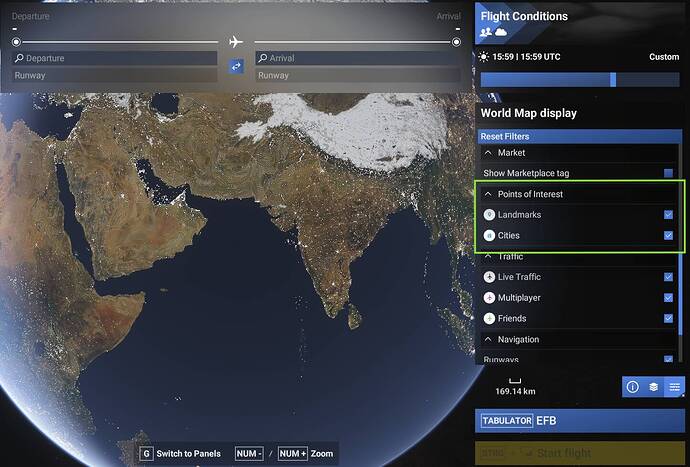Viewport: 690px width, 467px height.
Task: Click the airplane icon between the sliders
Action: pos(236,42)
